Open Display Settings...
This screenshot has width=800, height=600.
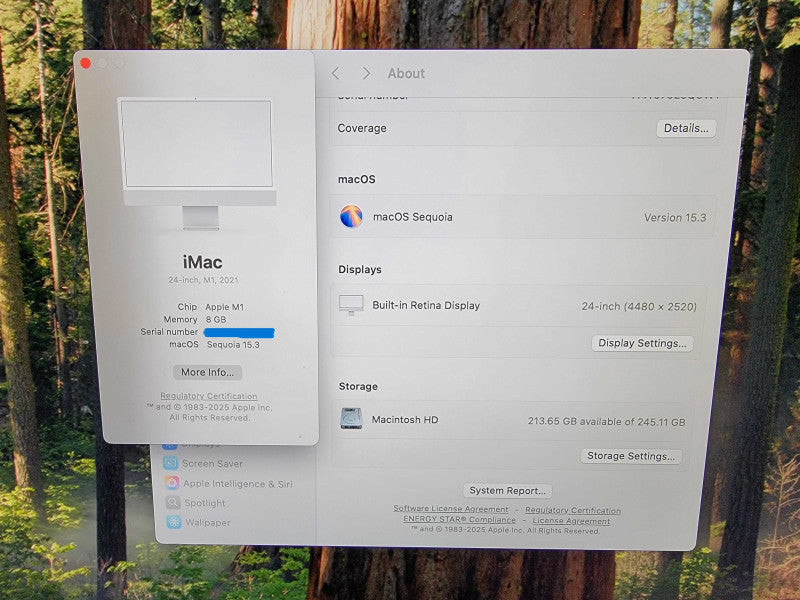coord(642,343)
